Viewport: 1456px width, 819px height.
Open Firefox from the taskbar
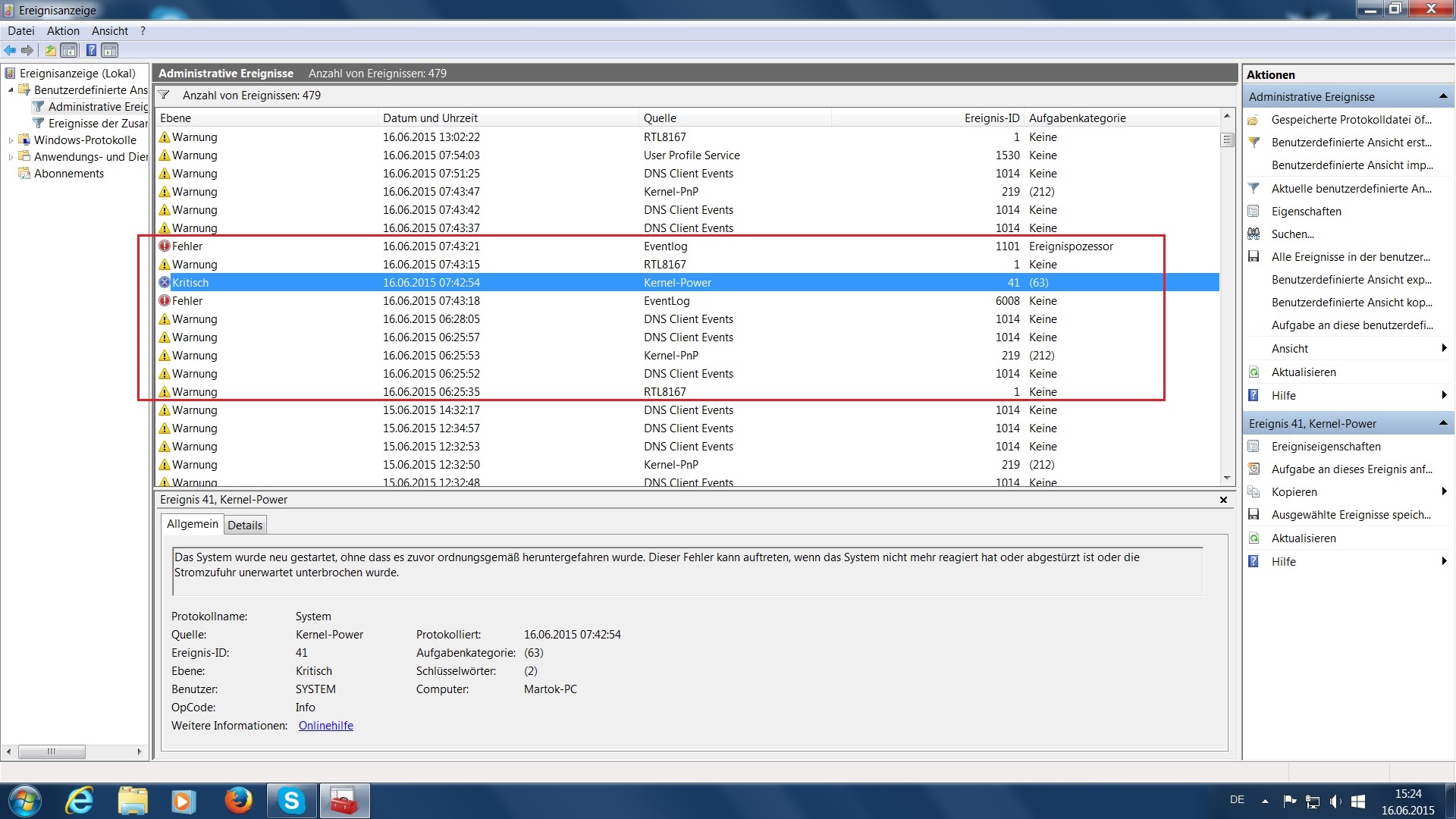238,801
